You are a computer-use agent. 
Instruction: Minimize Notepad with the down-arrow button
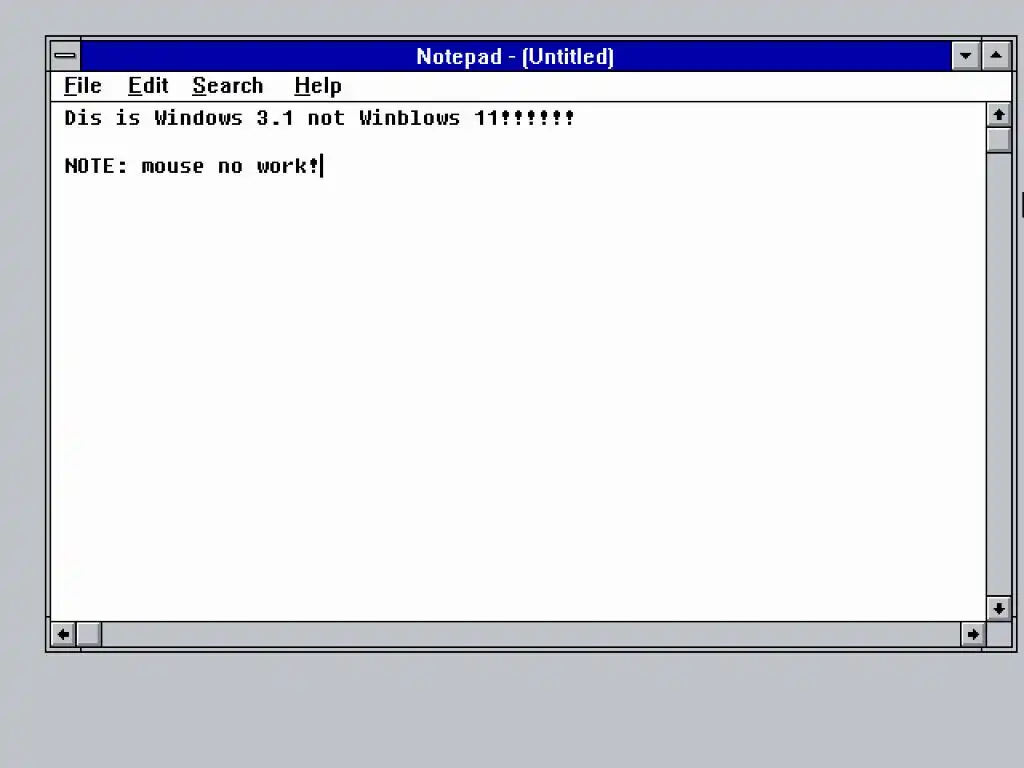[x=965, y=56]
